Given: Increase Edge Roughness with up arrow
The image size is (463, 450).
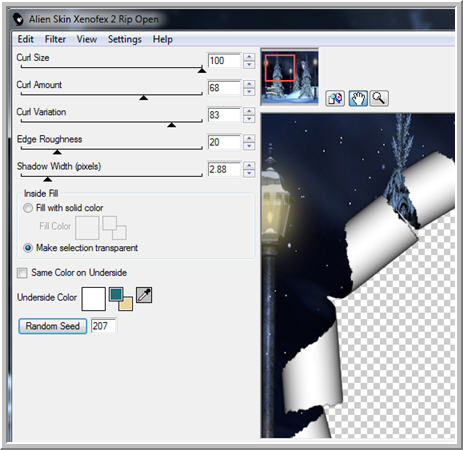Looking at the screenshot, I should click(x=249, y=138).
